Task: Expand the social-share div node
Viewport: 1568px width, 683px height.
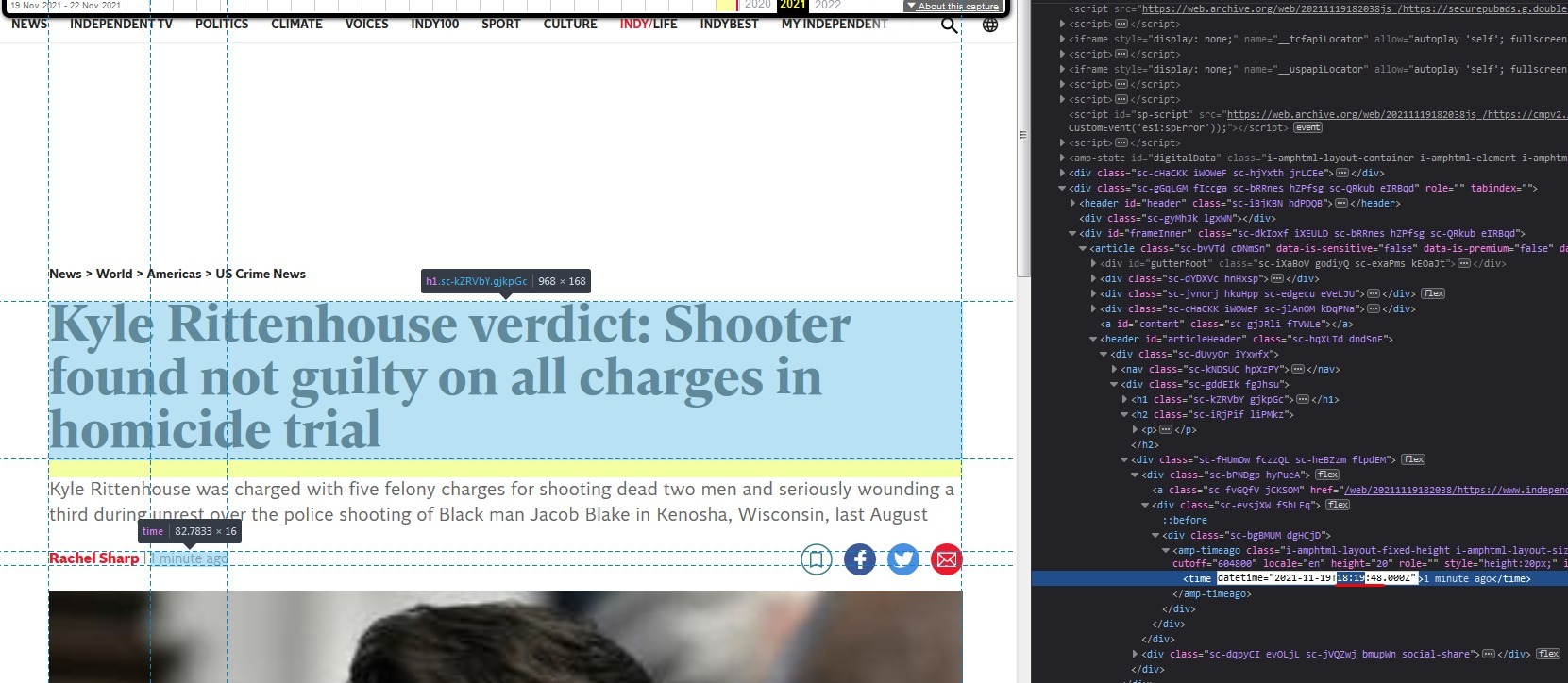Action: pyautogui.click(x=1135, y=654)
